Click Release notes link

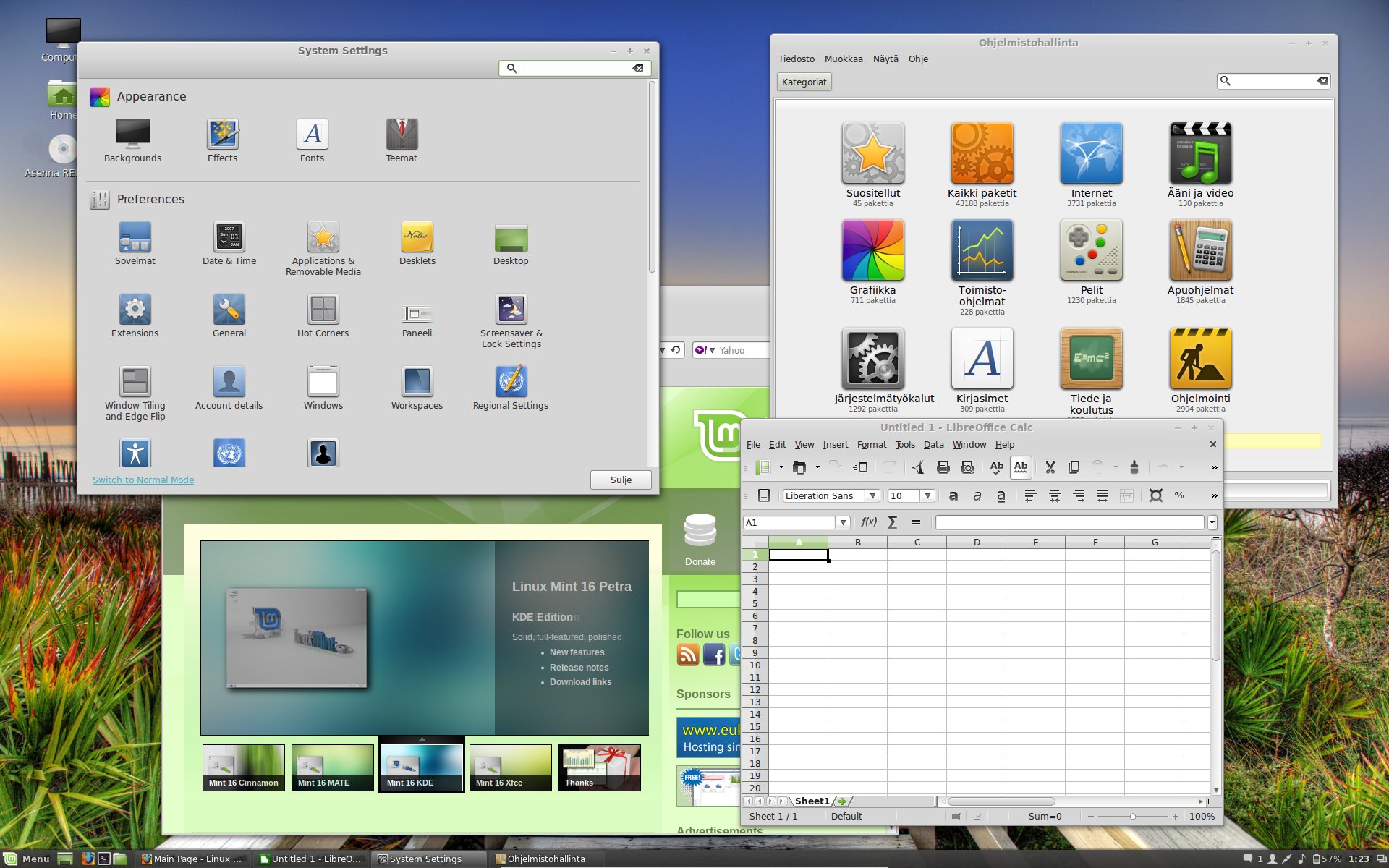click(579, 667)
